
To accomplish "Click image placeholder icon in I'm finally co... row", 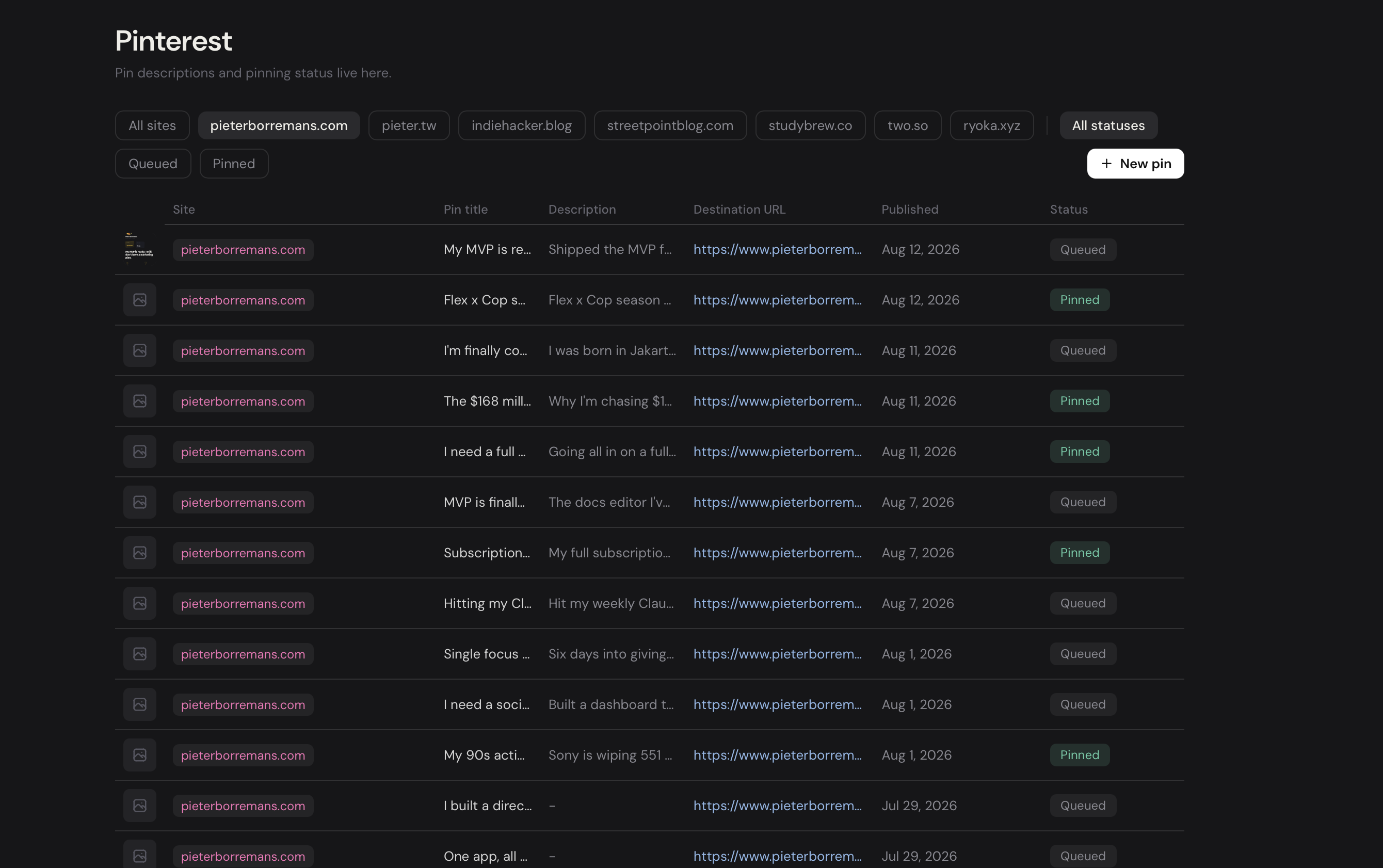I will (139, 350).
